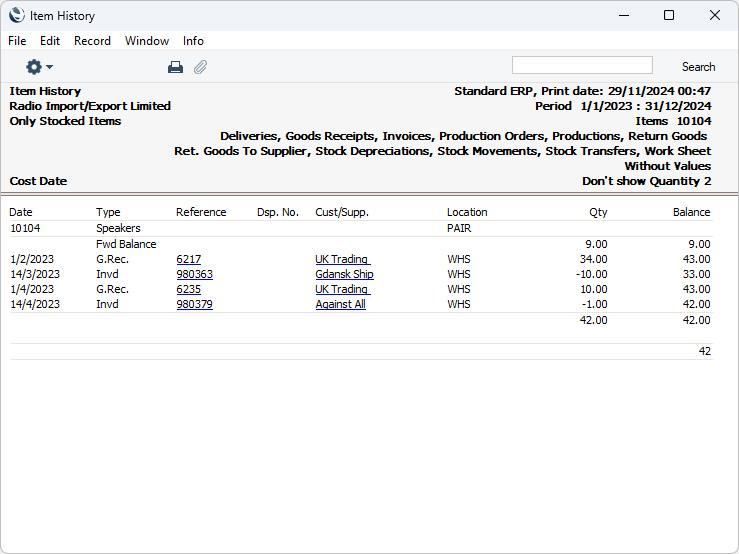Click the date 14/3/2023

(x=35, y=274)
